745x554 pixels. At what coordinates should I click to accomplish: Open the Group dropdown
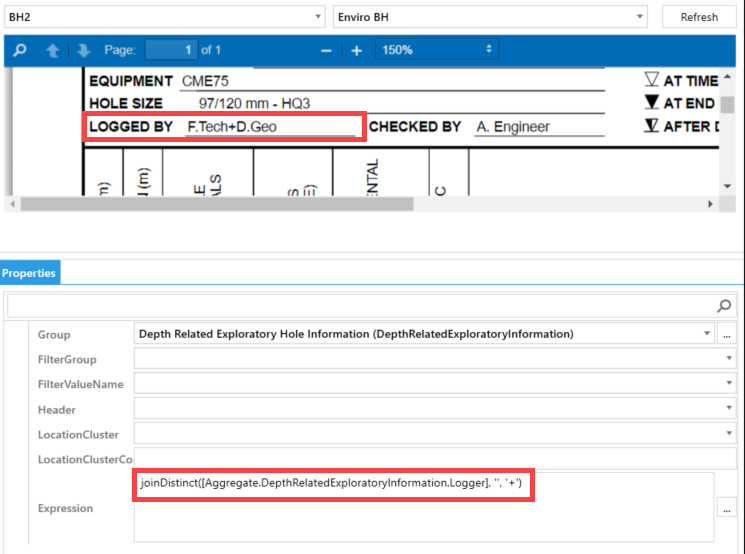point(424,334)
